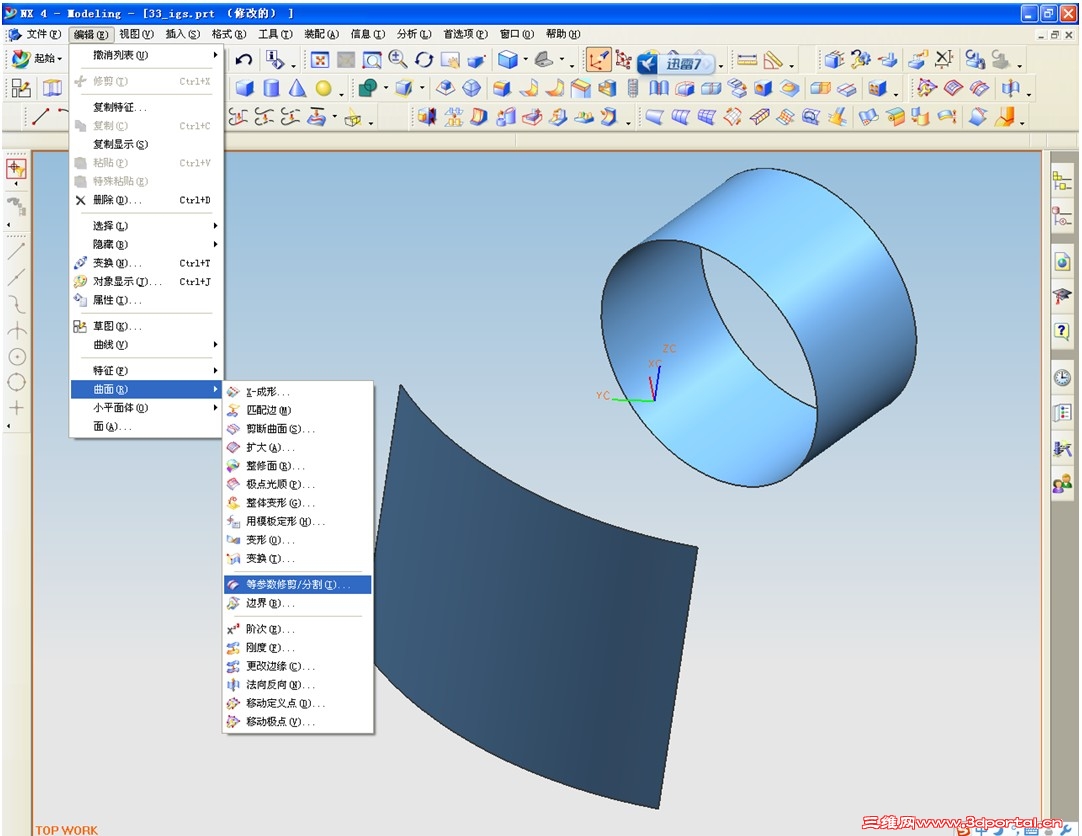The image size is (1082, 836).
Task: Open the 帮助 menu
Action: pyautogui.click(x=562, y=34)
